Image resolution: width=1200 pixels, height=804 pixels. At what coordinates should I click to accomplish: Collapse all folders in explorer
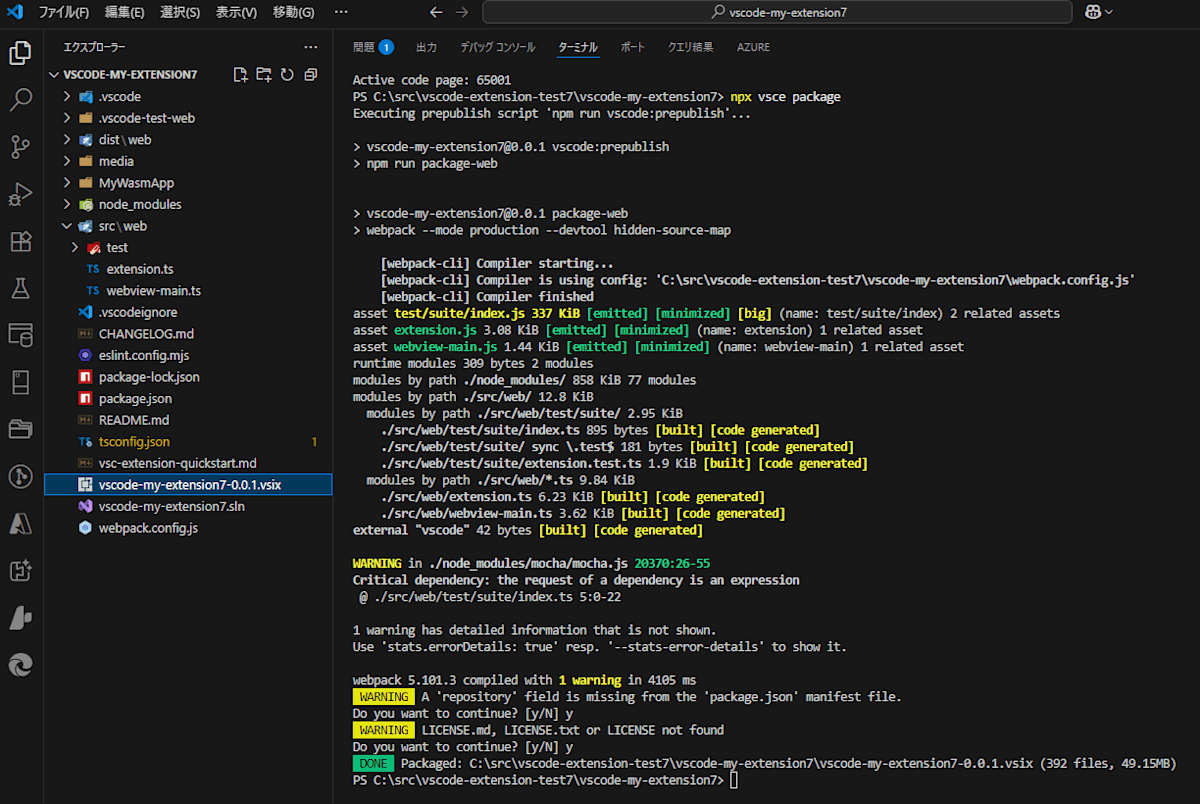[x=310, y=75]
